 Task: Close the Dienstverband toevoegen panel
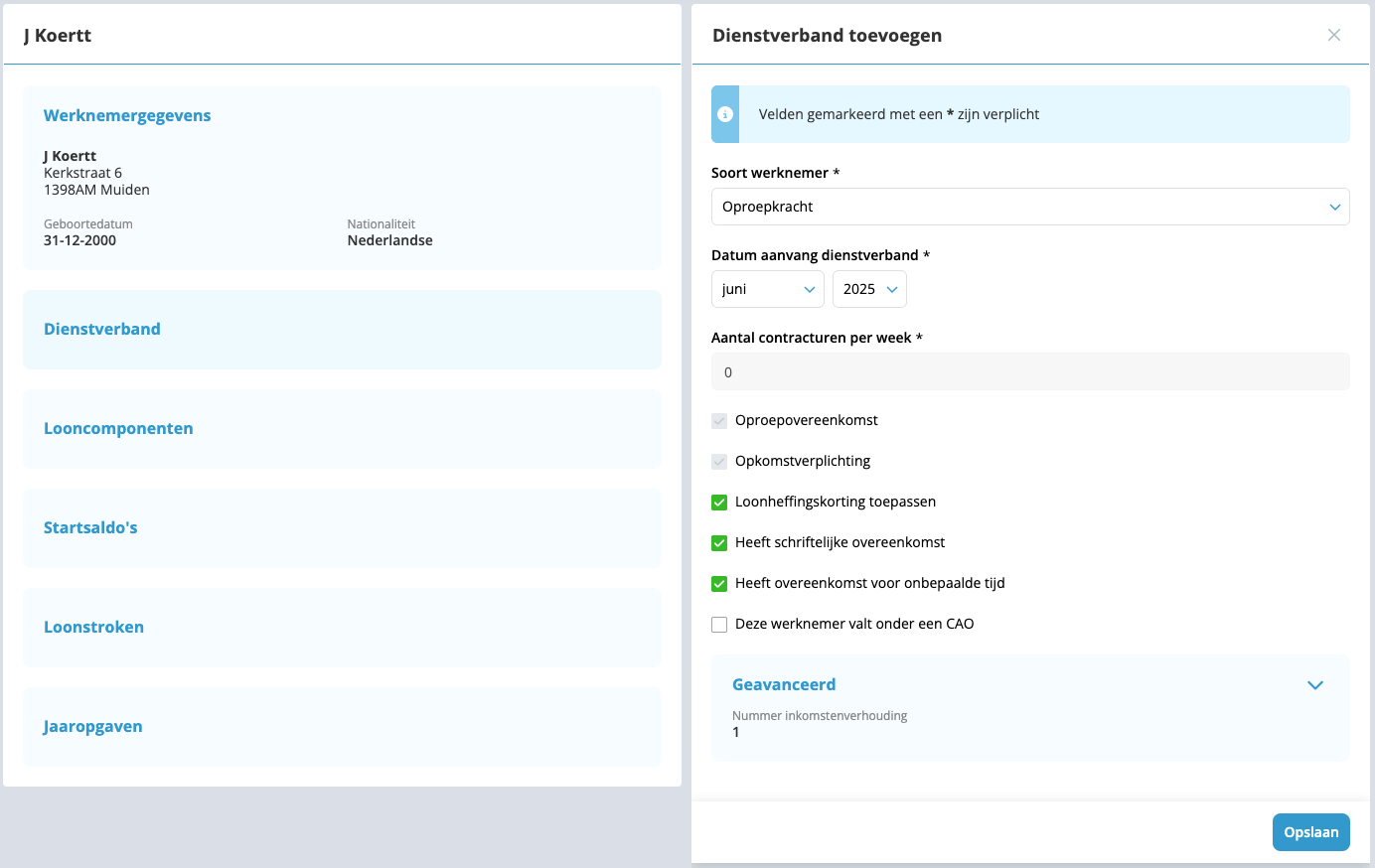coord(1333,36)
